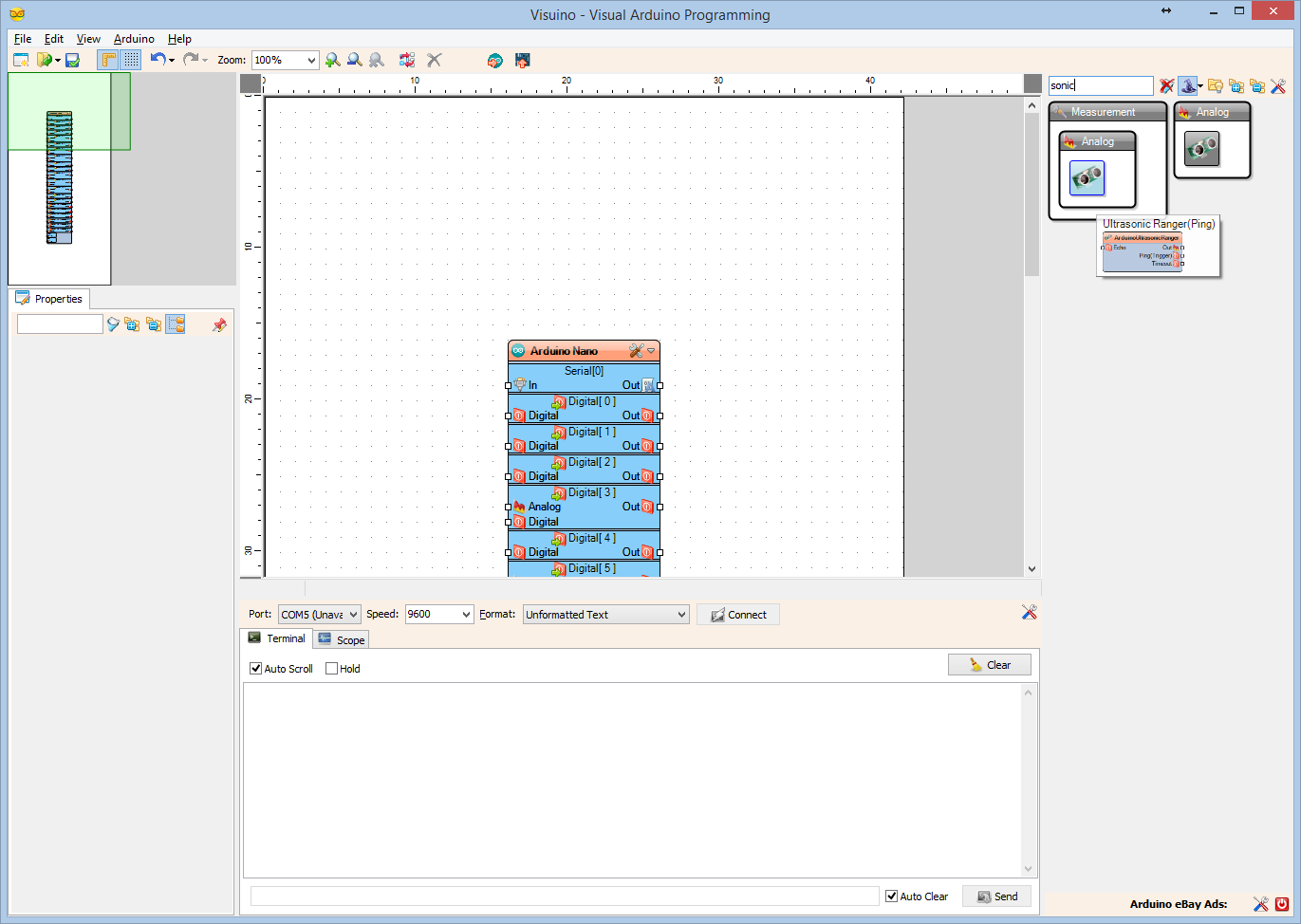Click the Delete (X) toolbar icon
The width and height of the screenshot is (1301, 924).
point(434,60)
